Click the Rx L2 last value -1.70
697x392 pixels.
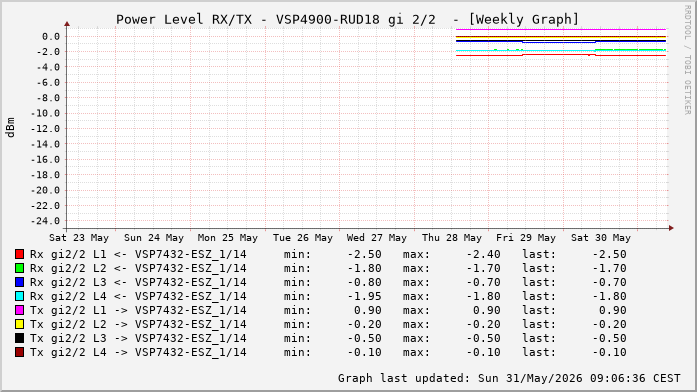click(x=609, y=268)
